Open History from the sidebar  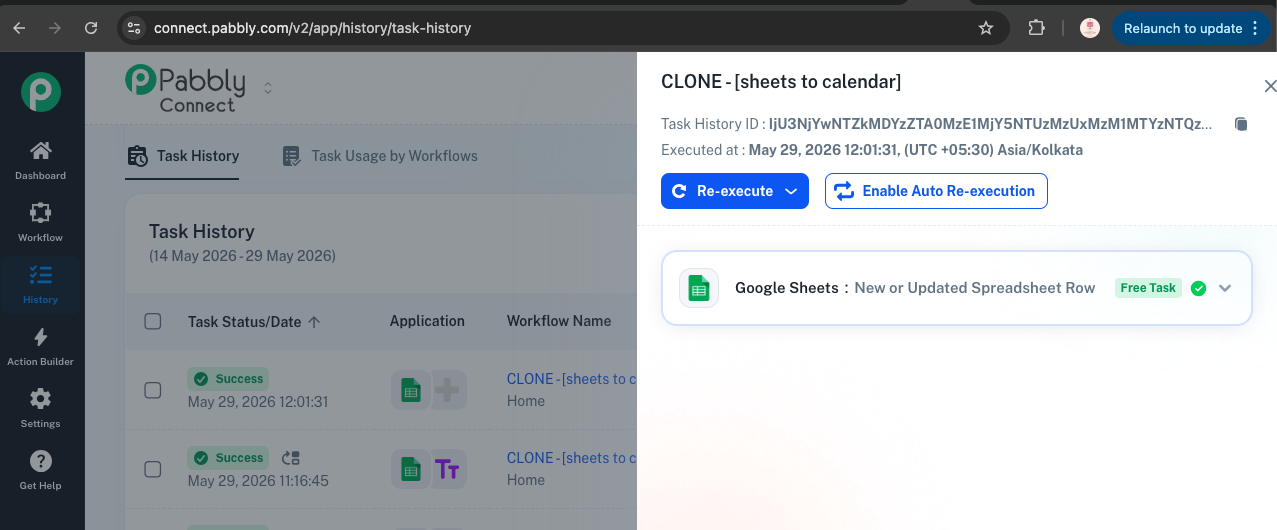click(41, 285)
